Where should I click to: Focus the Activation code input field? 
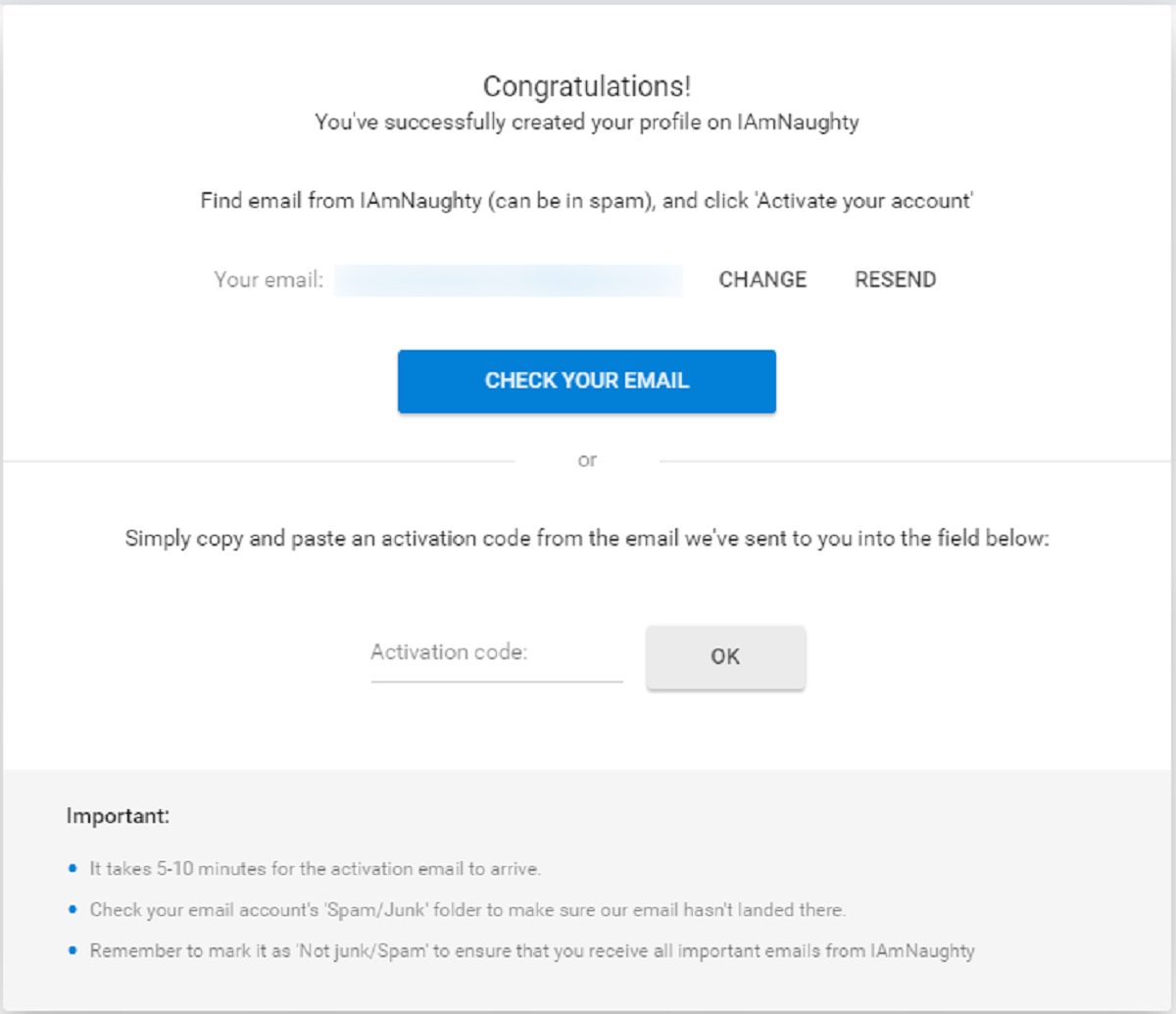pos(497,654)
